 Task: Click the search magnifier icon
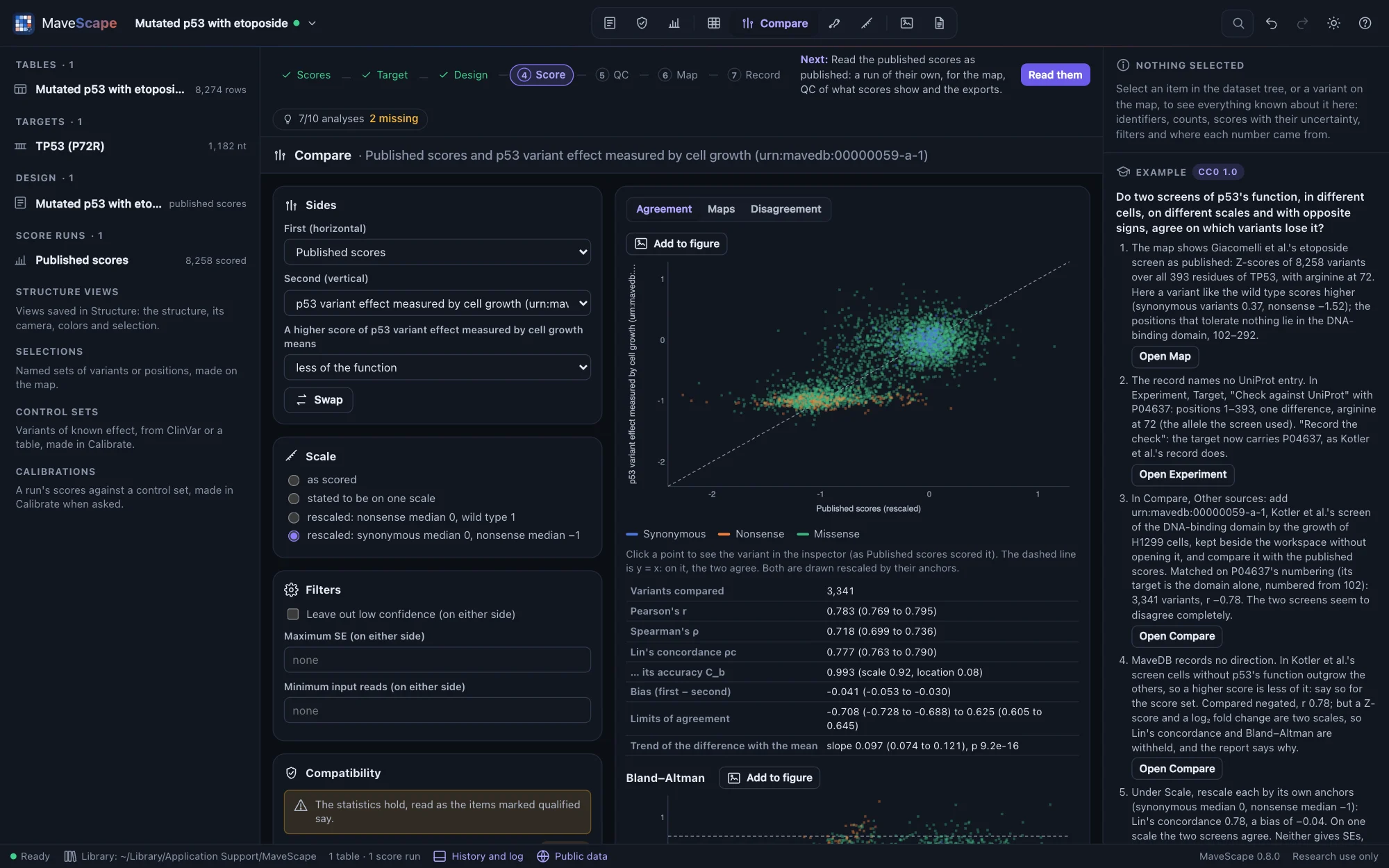[x=1238, y=23]
